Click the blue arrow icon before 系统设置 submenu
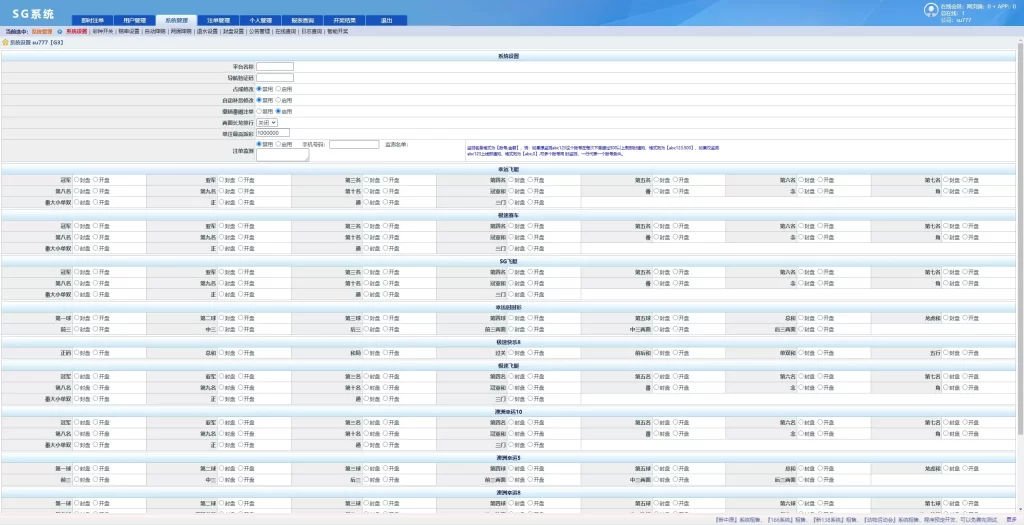 (59, 31)
